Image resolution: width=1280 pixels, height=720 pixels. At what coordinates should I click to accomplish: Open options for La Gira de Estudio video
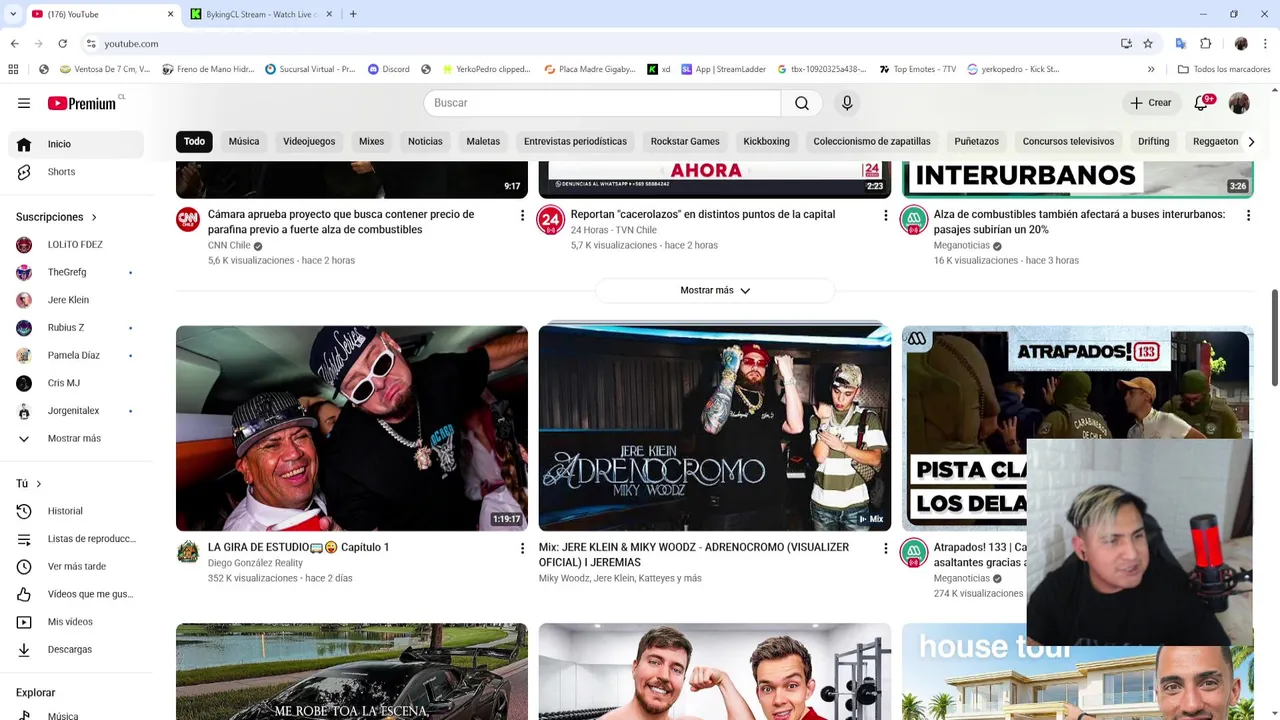(522, 548)
